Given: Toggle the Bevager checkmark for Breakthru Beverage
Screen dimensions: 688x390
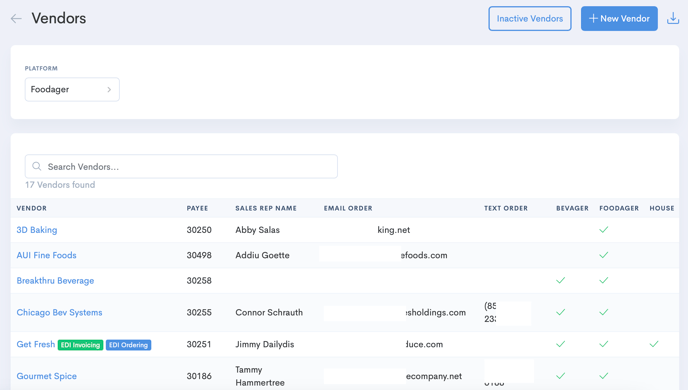Looking at the screenshot, I should (560, 280).
